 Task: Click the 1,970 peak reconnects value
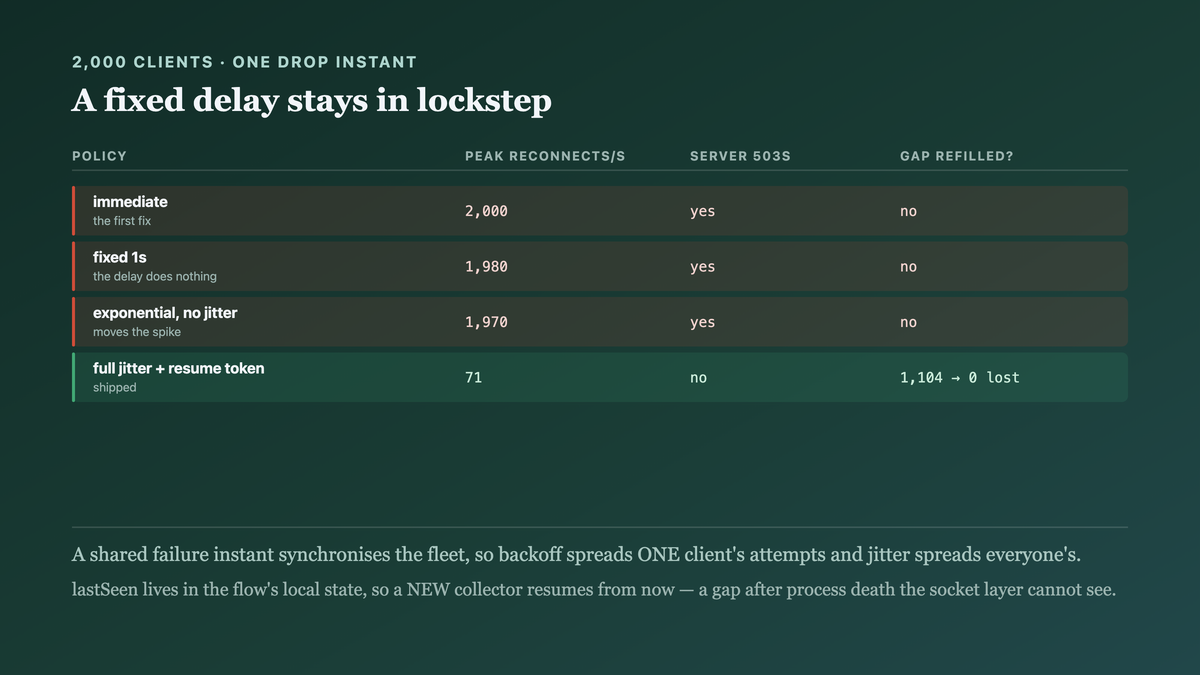[x=486, y=322]
